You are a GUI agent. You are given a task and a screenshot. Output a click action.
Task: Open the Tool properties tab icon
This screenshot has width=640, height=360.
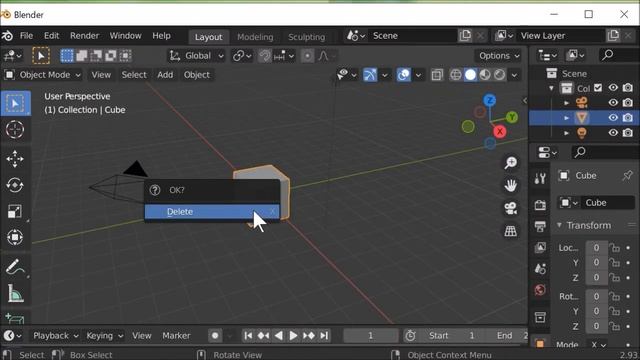[x=540, y=178]
